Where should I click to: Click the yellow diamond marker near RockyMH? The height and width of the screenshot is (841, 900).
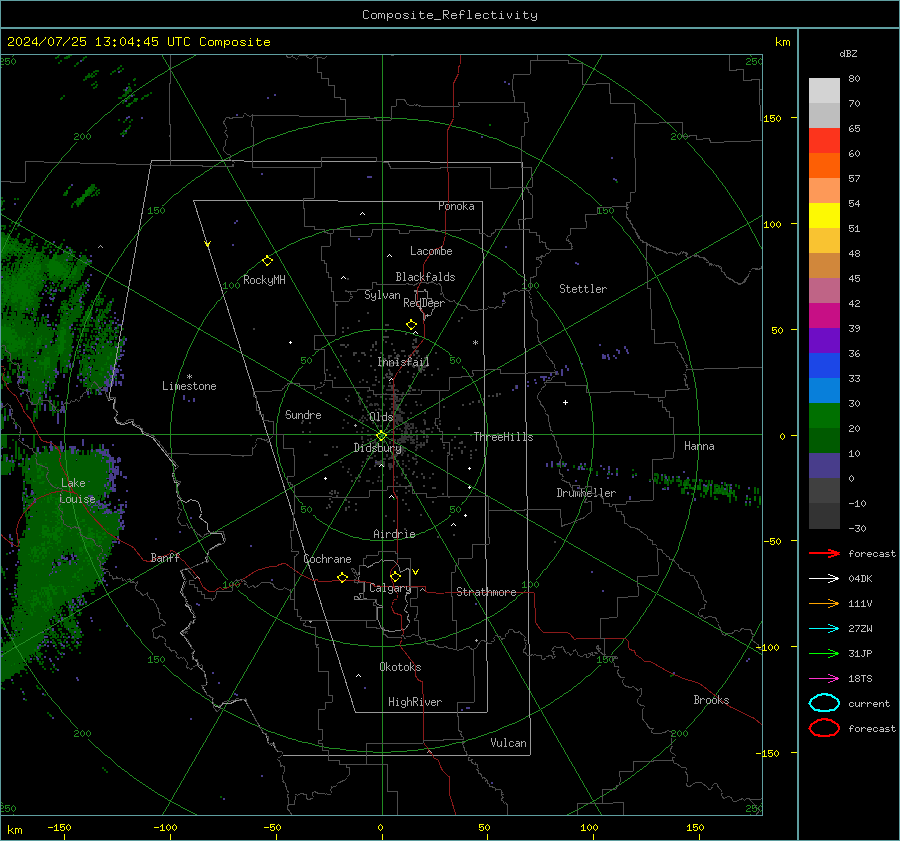point(267,261)
